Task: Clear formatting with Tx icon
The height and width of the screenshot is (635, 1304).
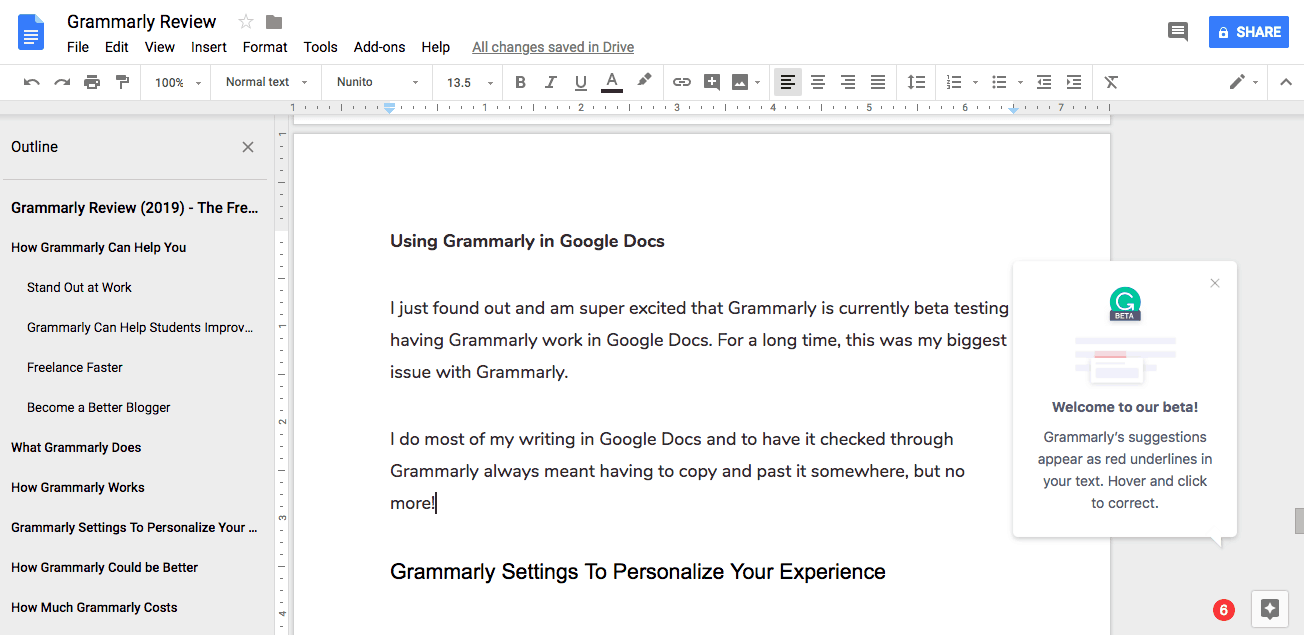Action: point(1111,82)
